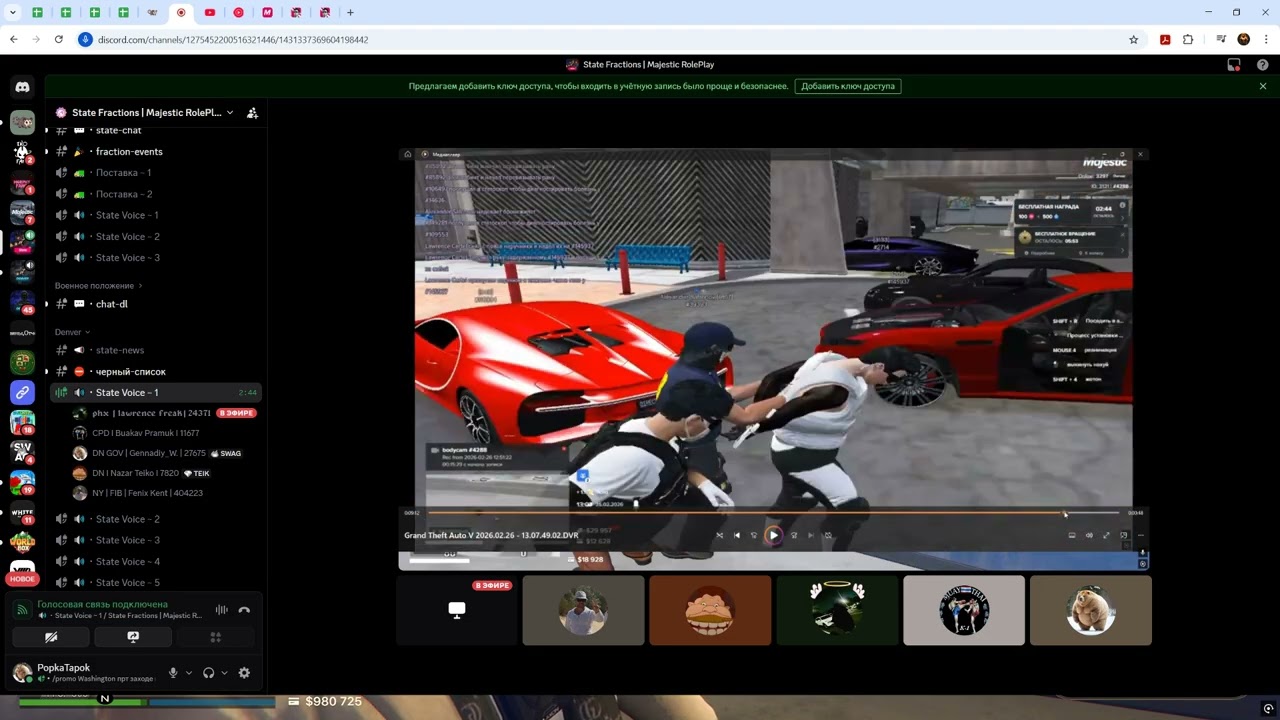
Task: Open browser extensions puzzle icon
Action: pos(1188,40)
